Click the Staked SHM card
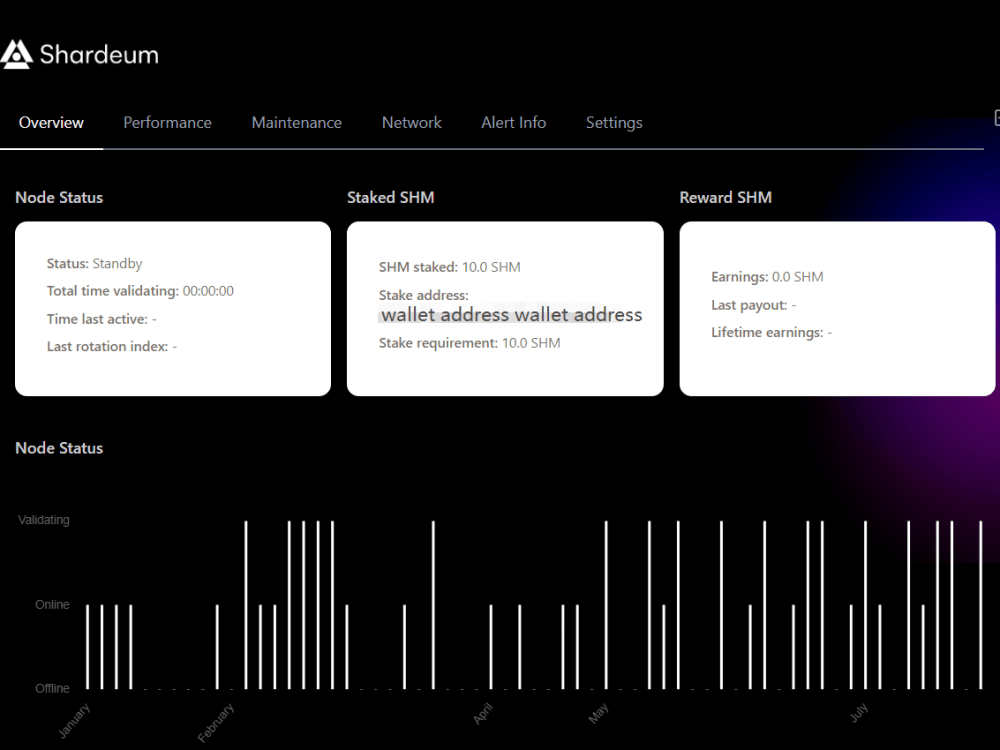The image size is (1000, 750). click(x=505, y=308)
